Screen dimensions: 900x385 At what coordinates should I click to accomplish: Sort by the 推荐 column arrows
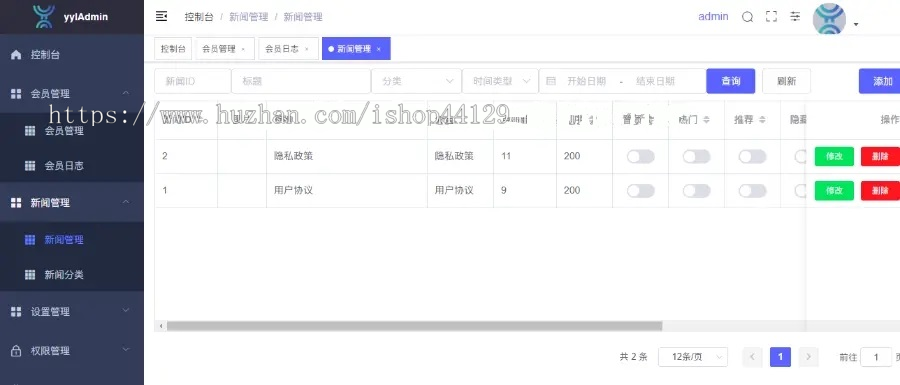[762, 119]
